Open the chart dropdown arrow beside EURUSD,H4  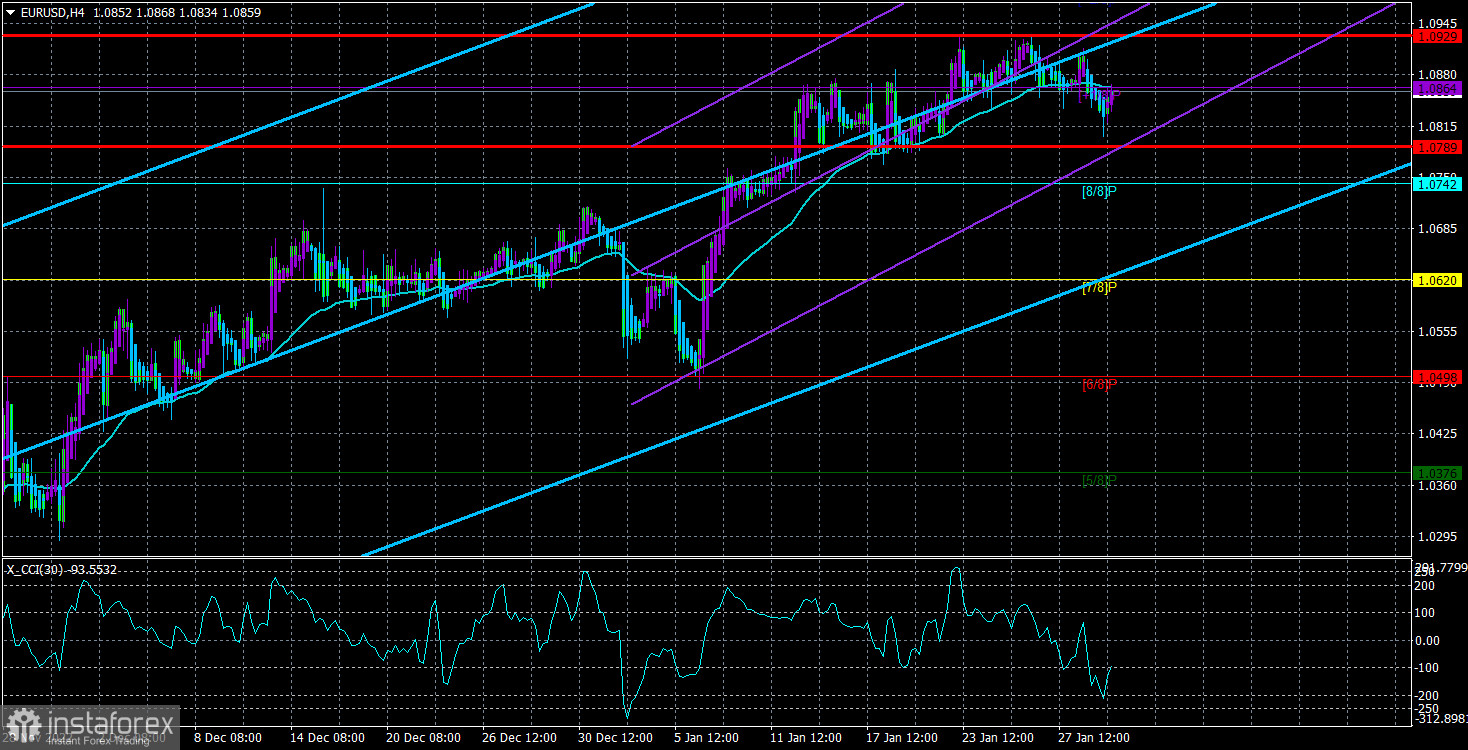(9, 12)
